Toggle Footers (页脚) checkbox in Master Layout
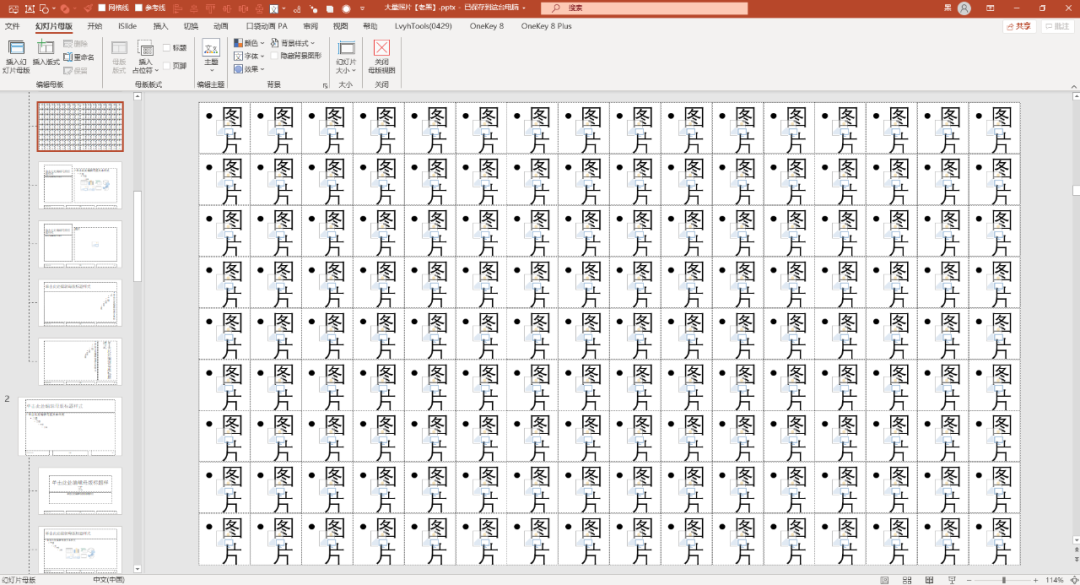Image resolution: width=1080 pixels, height=585 pixels. [167, 66]
